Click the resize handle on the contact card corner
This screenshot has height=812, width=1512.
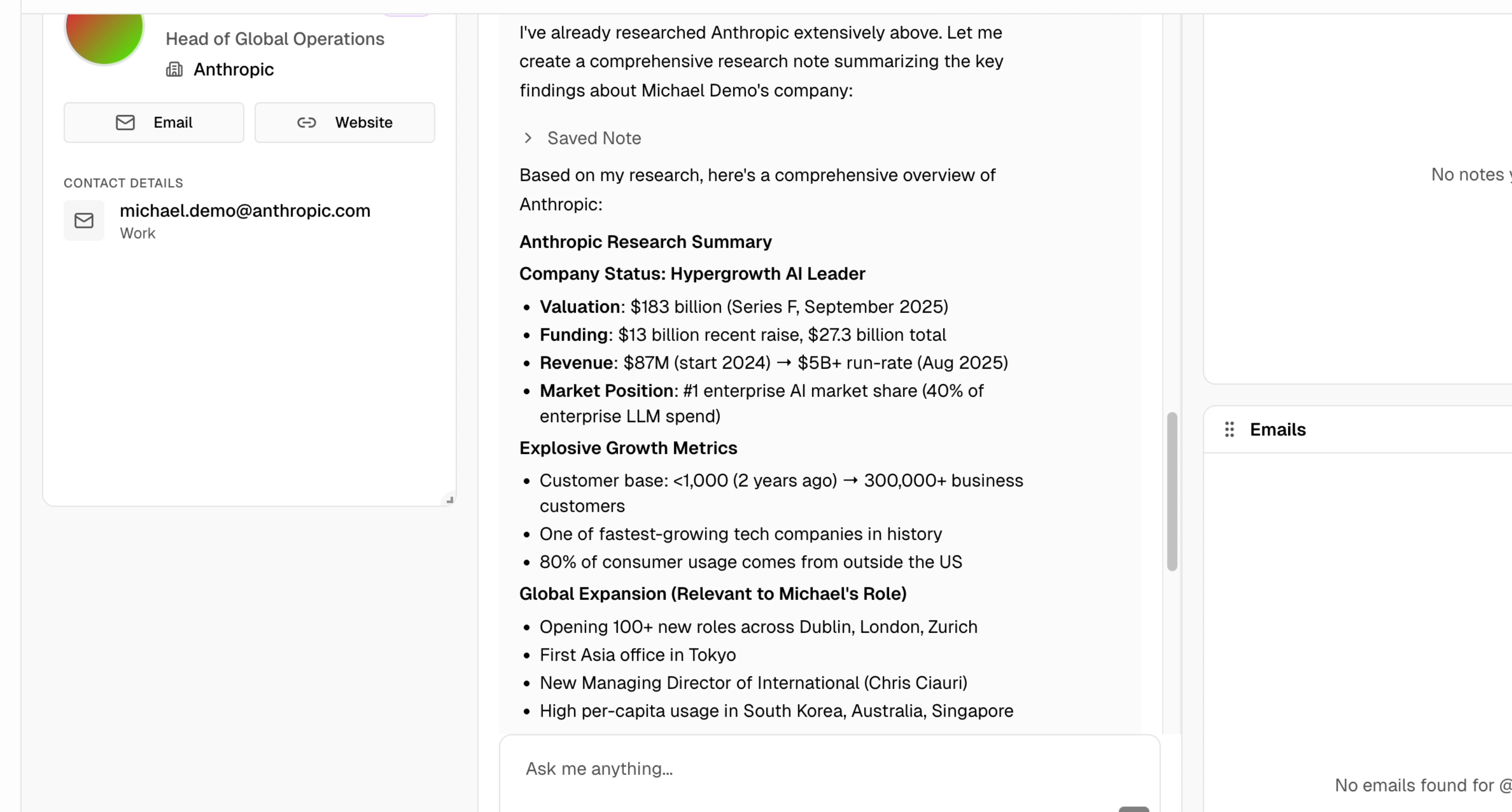(450, 500)
